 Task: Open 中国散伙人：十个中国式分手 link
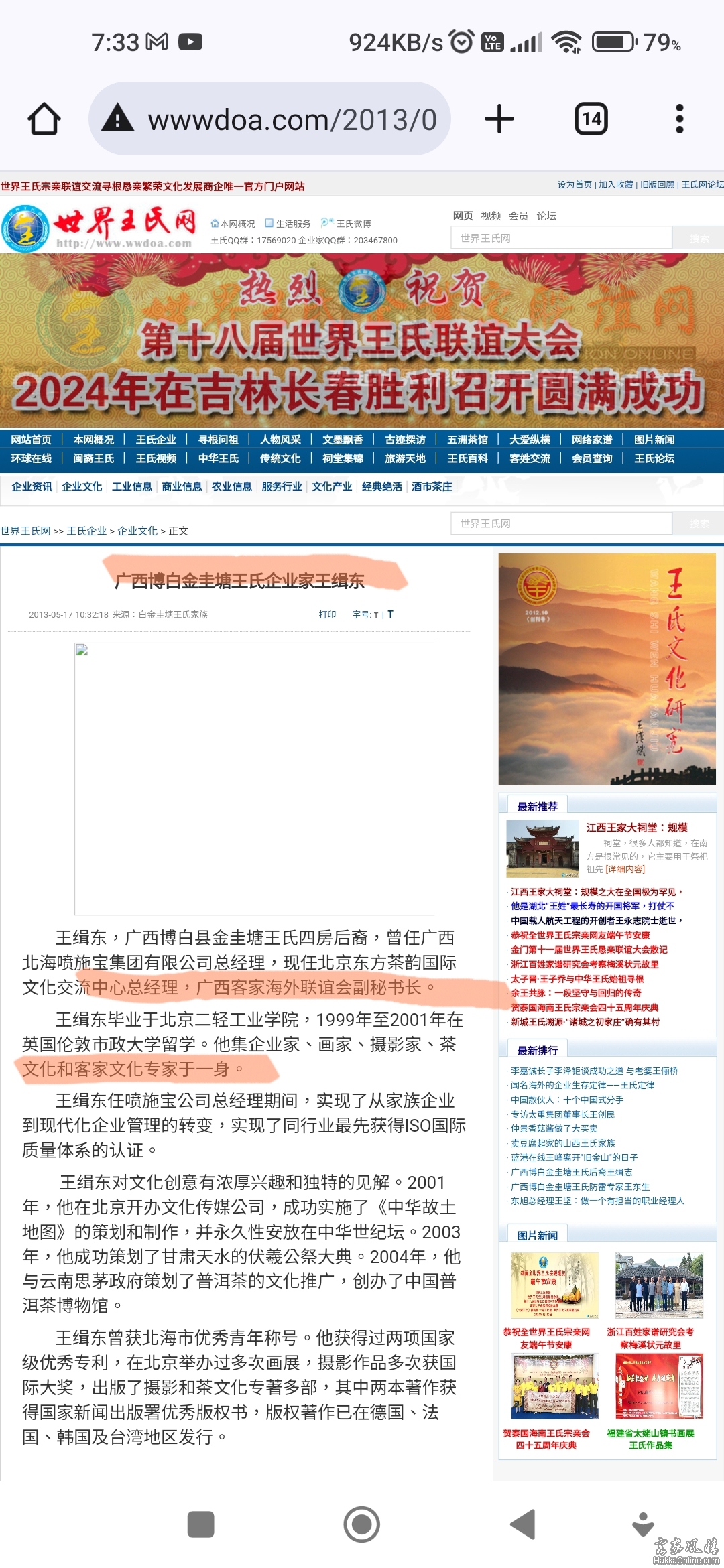567,1100
